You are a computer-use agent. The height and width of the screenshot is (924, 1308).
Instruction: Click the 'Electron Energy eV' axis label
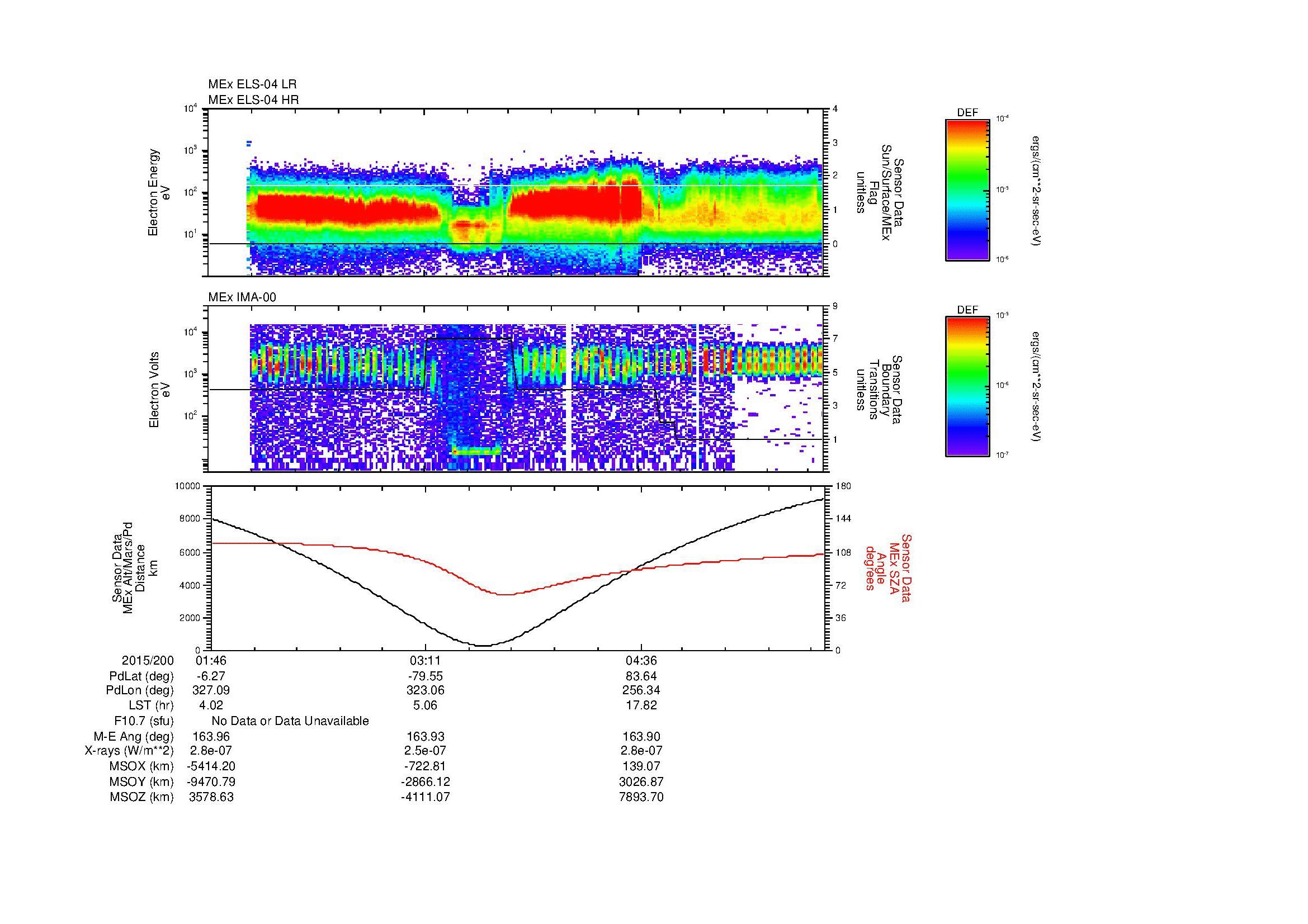(x=159, y=192)
